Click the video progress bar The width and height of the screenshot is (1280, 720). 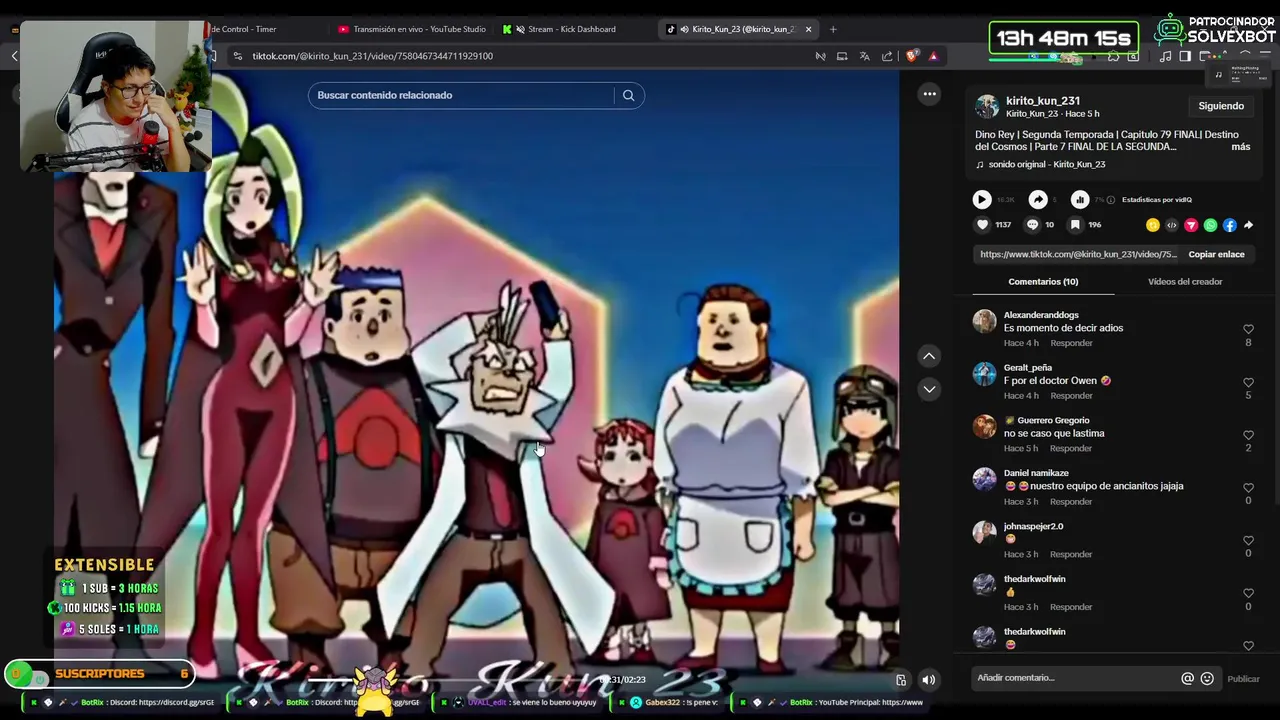click(x=450, y=680)
